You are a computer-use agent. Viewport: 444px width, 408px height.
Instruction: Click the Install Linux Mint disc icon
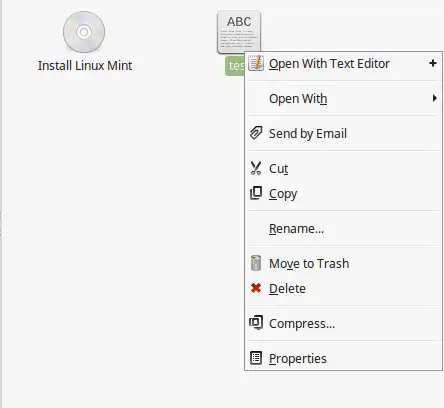coord(84,32)
